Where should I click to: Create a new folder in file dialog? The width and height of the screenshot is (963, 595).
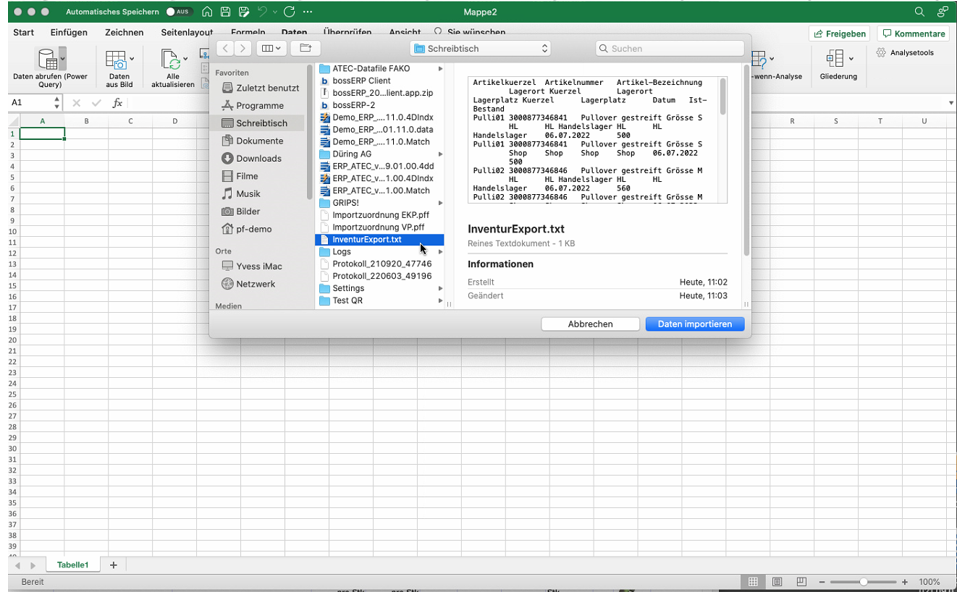tap(305, 48)
